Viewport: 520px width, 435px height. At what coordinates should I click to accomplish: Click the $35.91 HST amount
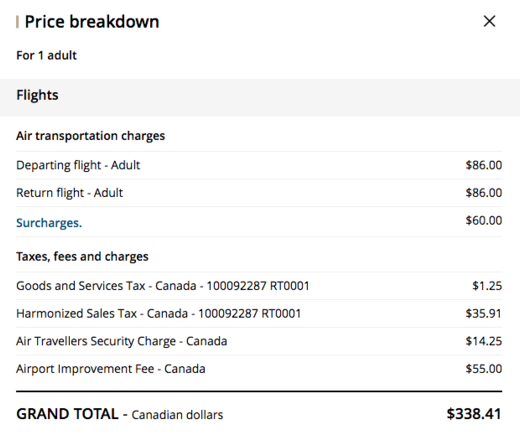point(484,313)
